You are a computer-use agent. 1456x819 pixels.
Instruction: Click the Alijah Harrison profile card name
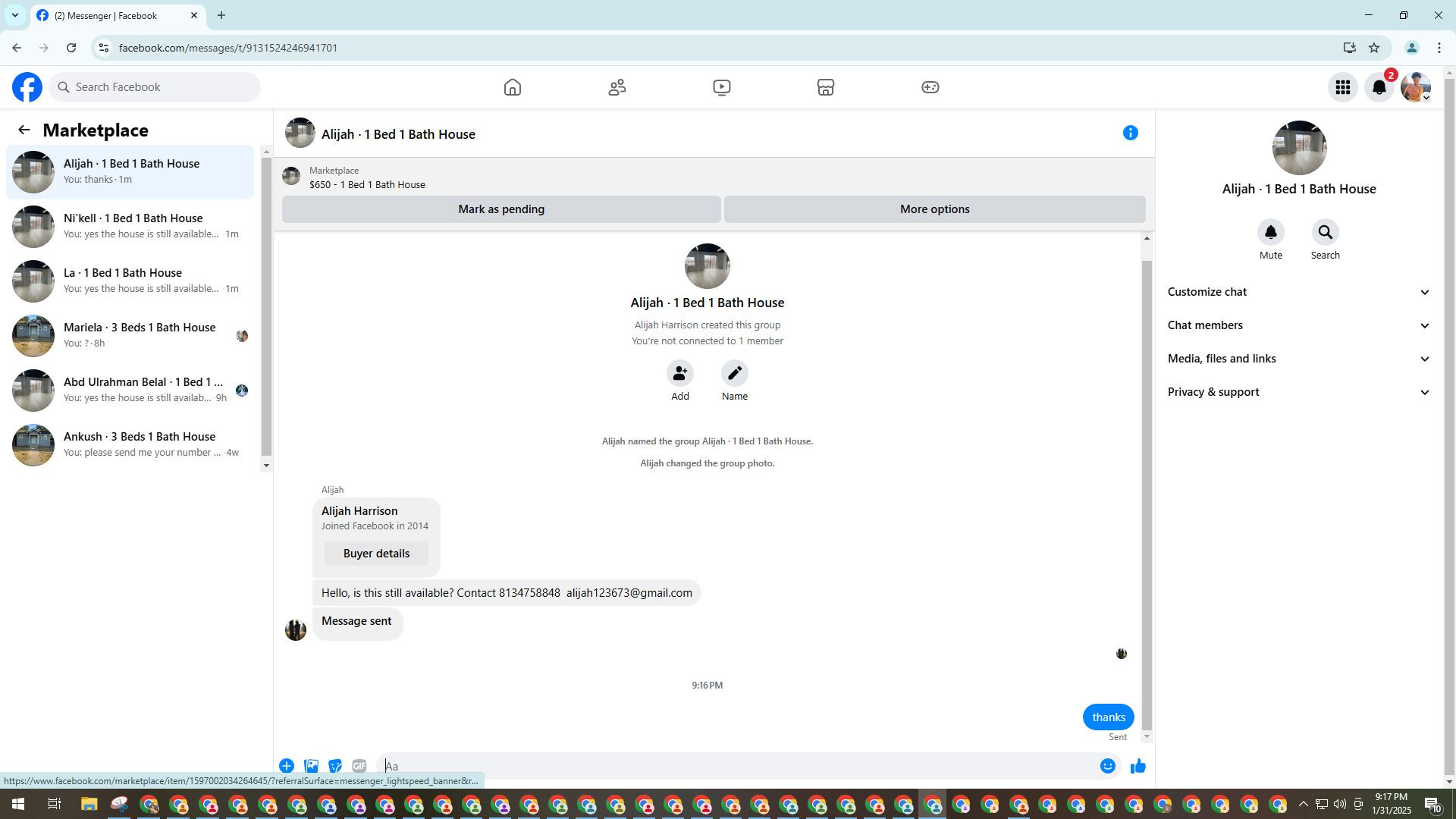[359, 511]
